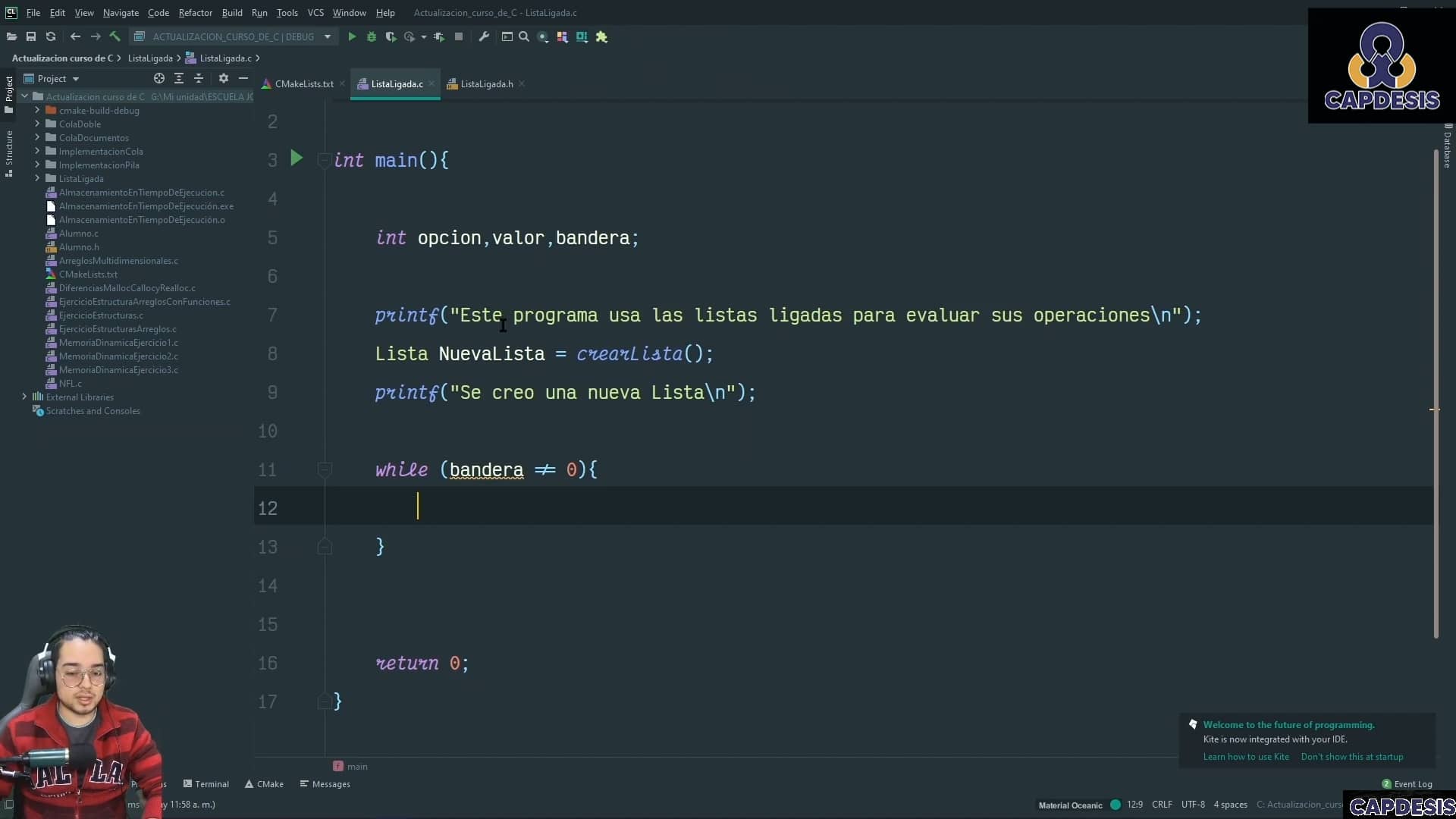1456x819 pixels.
Task: Start debugging with the bug icon
Action: [x=371, y=36]
